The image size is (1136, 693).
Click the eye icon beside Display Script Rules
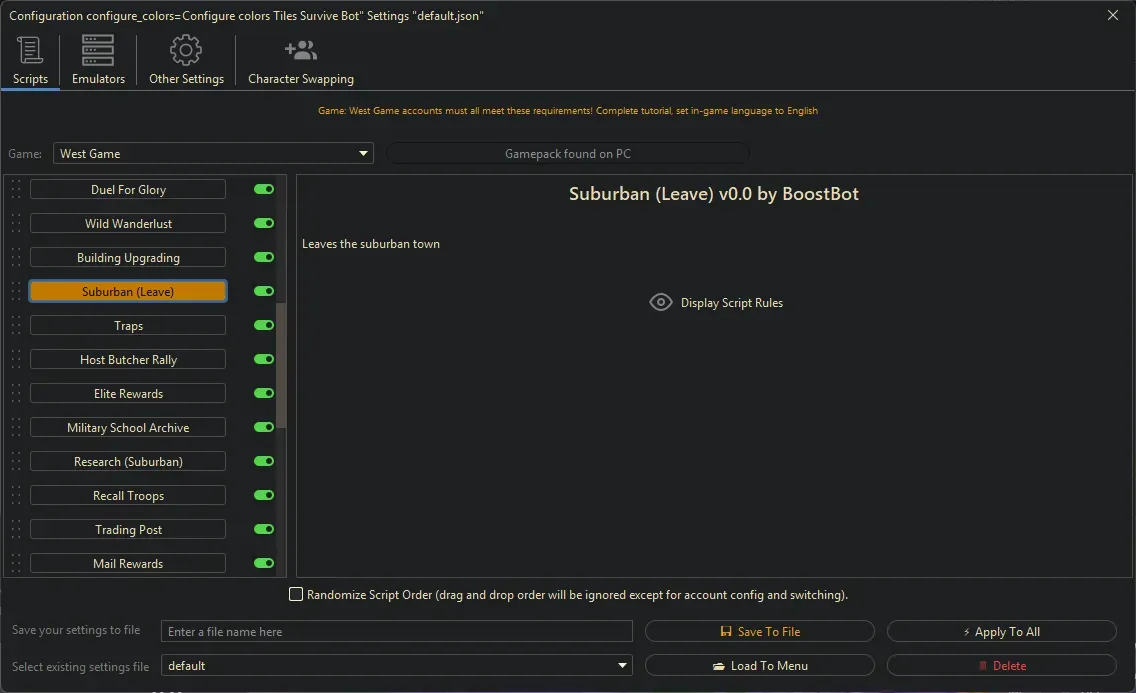(x=660, y=302)
